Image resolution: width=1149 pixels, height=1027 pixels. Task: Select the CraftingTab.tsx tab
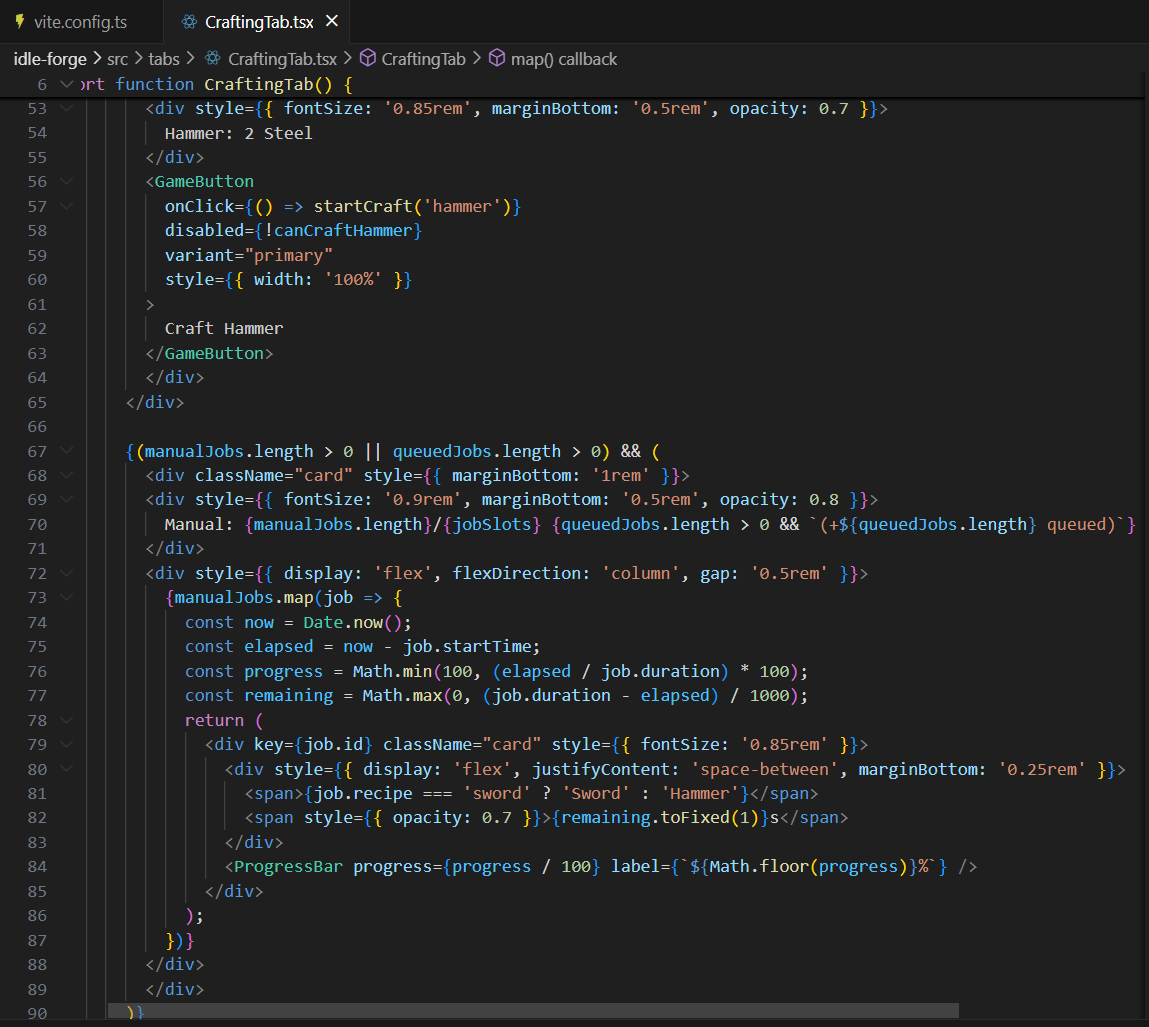258,21
